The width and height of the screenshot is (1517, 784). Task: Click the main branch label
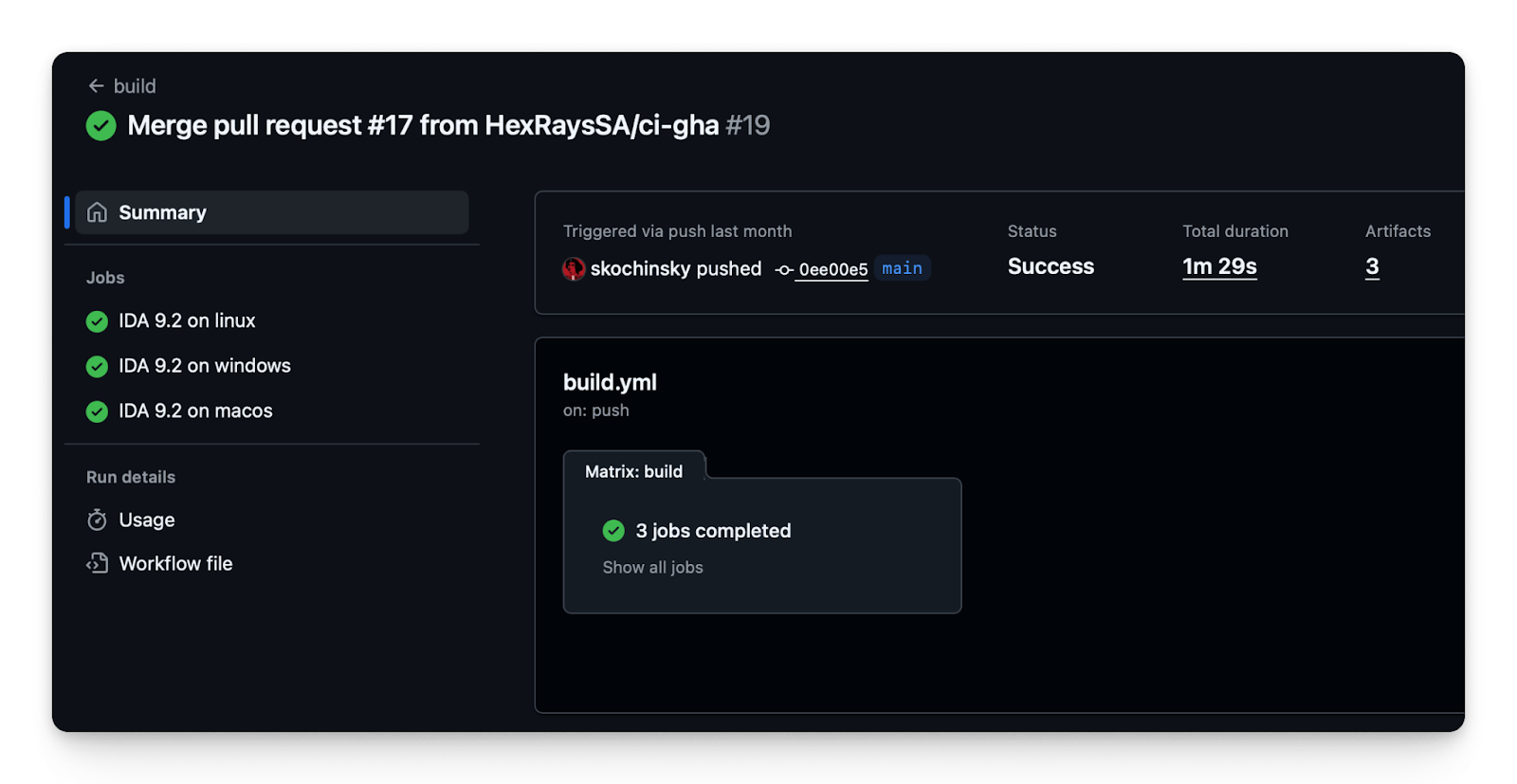click(902, 268)
